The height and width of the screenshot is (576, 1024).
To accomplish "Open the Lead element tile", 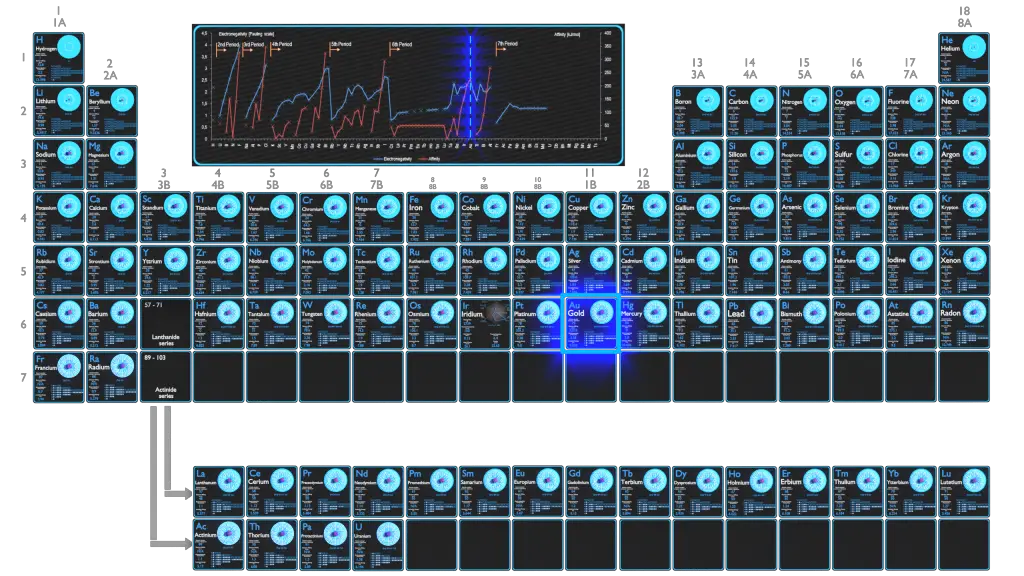I will tap(750, 324).
